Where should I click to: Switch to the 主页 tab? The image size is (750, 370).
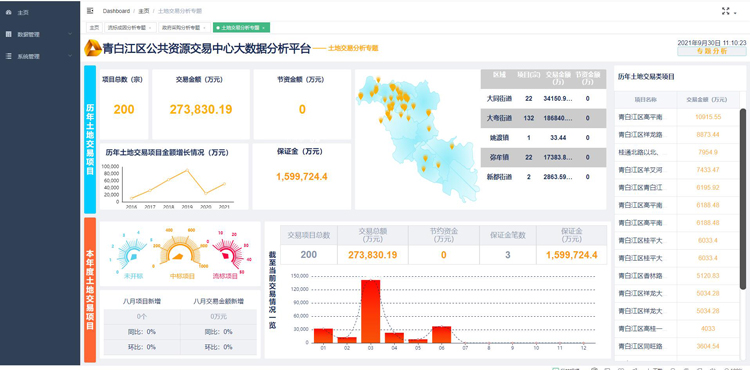point(94,28)
